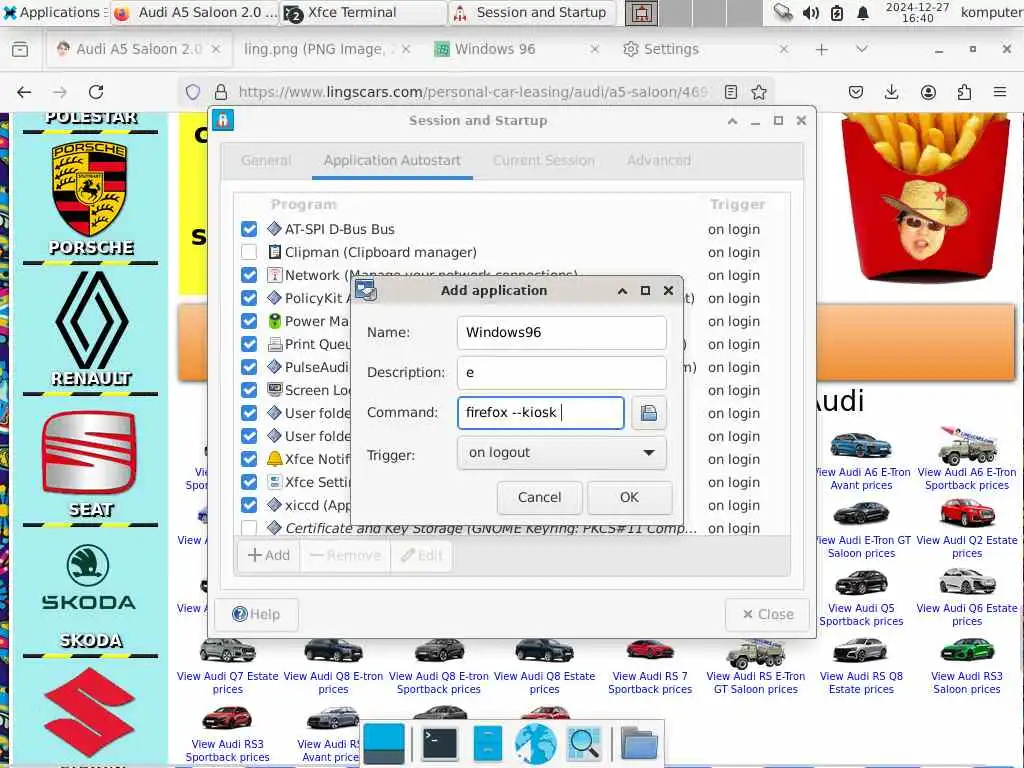Uncheck the AT-SPI D-Bus Bus checkbox
The image size is (1024, 768).
coord(249,229)
